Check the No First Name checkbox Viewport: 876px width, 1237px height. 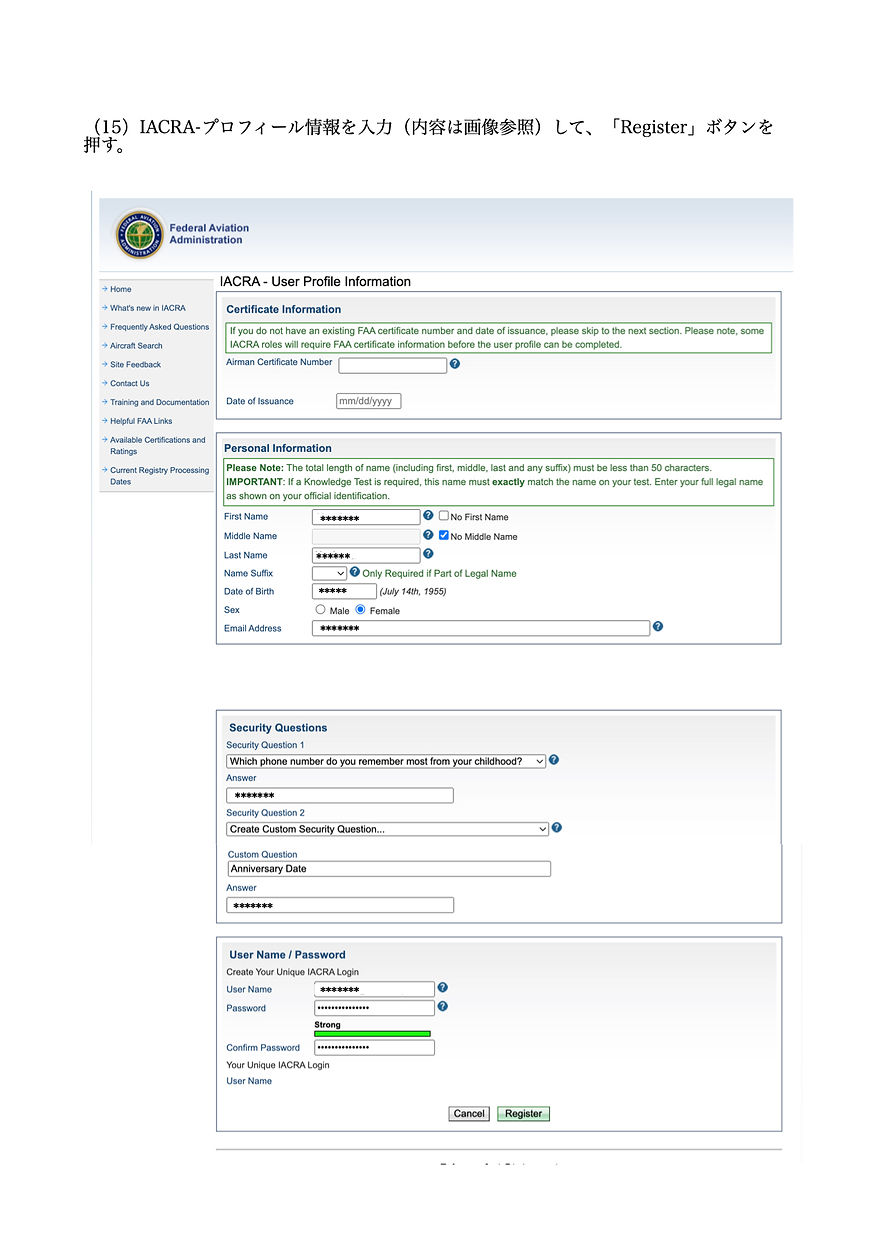pos(444,516)
